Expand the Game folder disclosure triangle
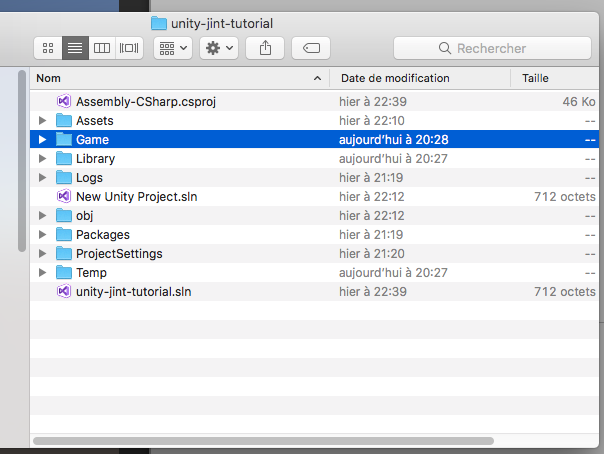The height and width of the screenshot is (454, 604). [42, 140]
